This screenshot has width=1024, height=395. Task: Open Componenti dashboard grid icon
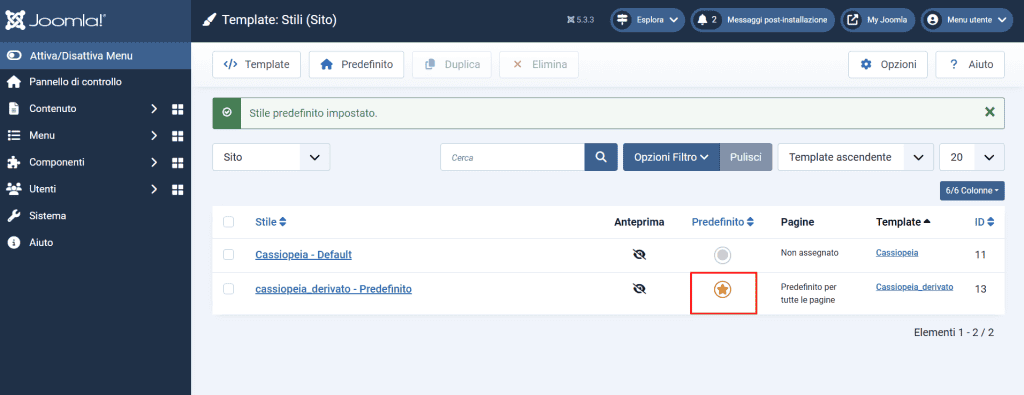(x=177, y=162)
